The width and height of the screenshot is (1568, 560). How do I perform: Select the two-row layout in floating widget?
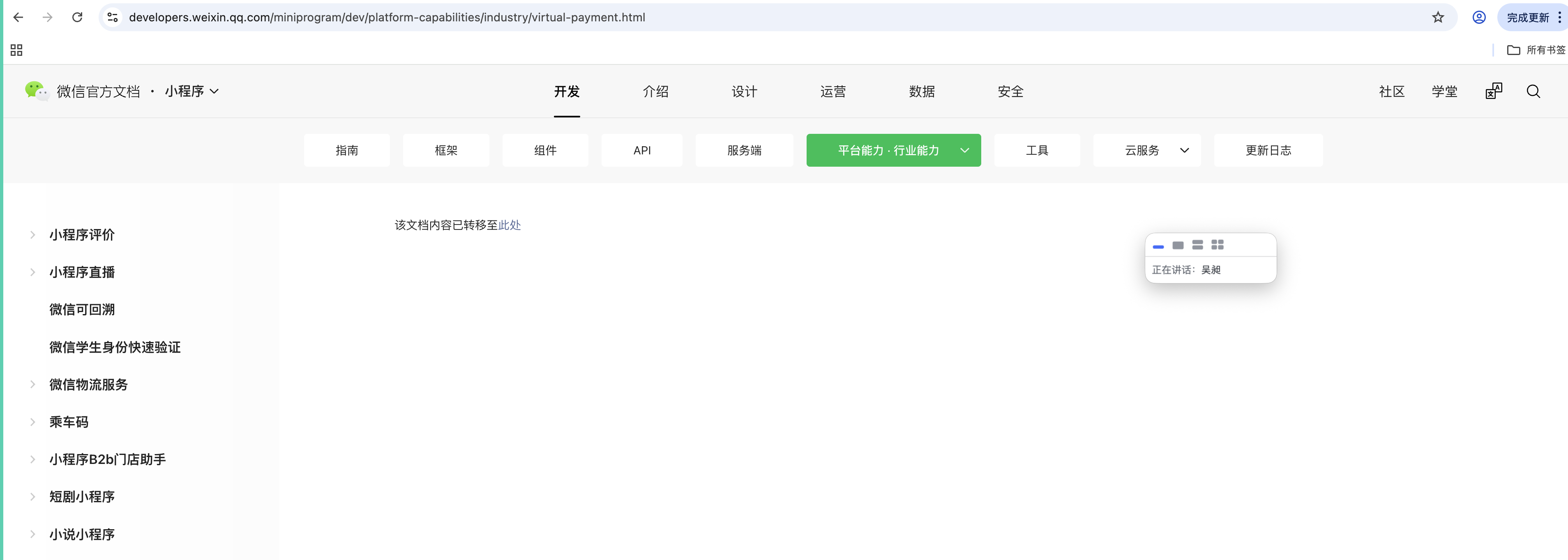(x=1197, y=244)
